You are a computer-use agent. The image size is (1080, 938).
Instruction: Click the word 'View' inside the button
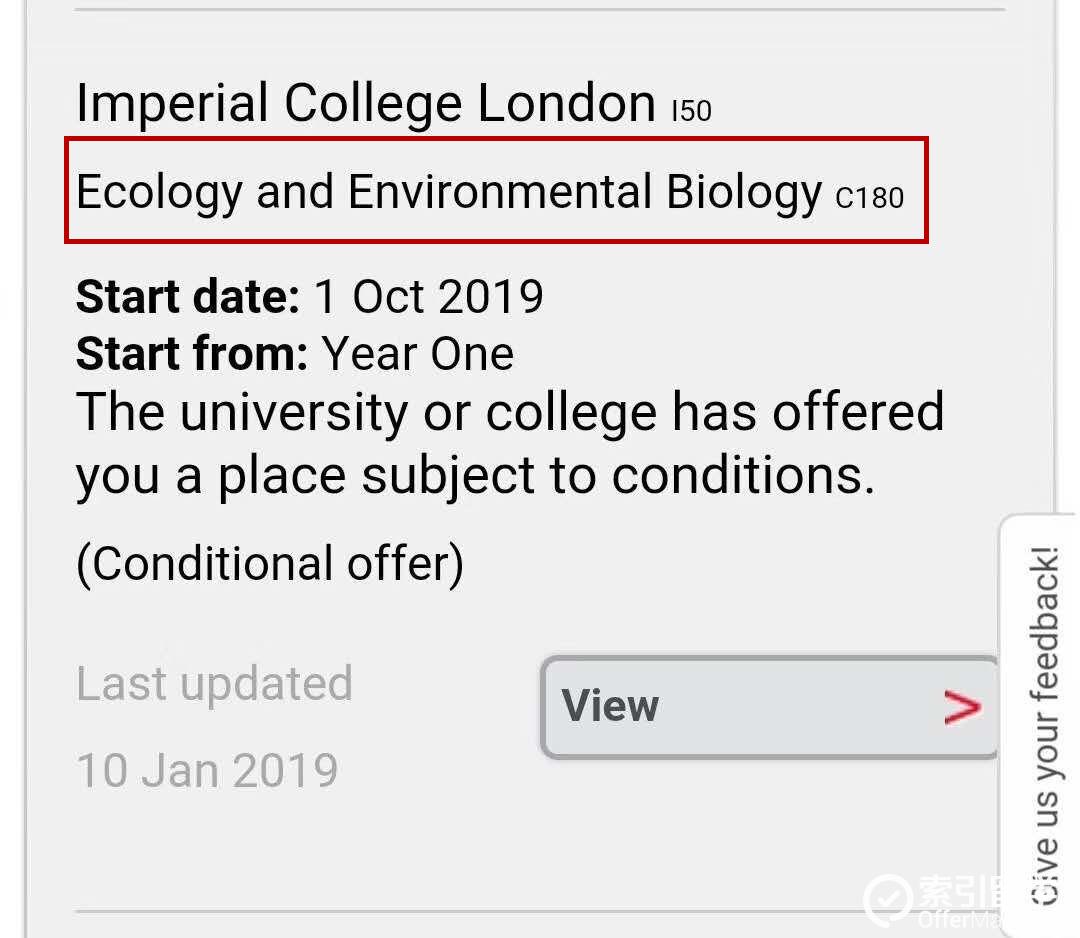[x=610, y=706]
